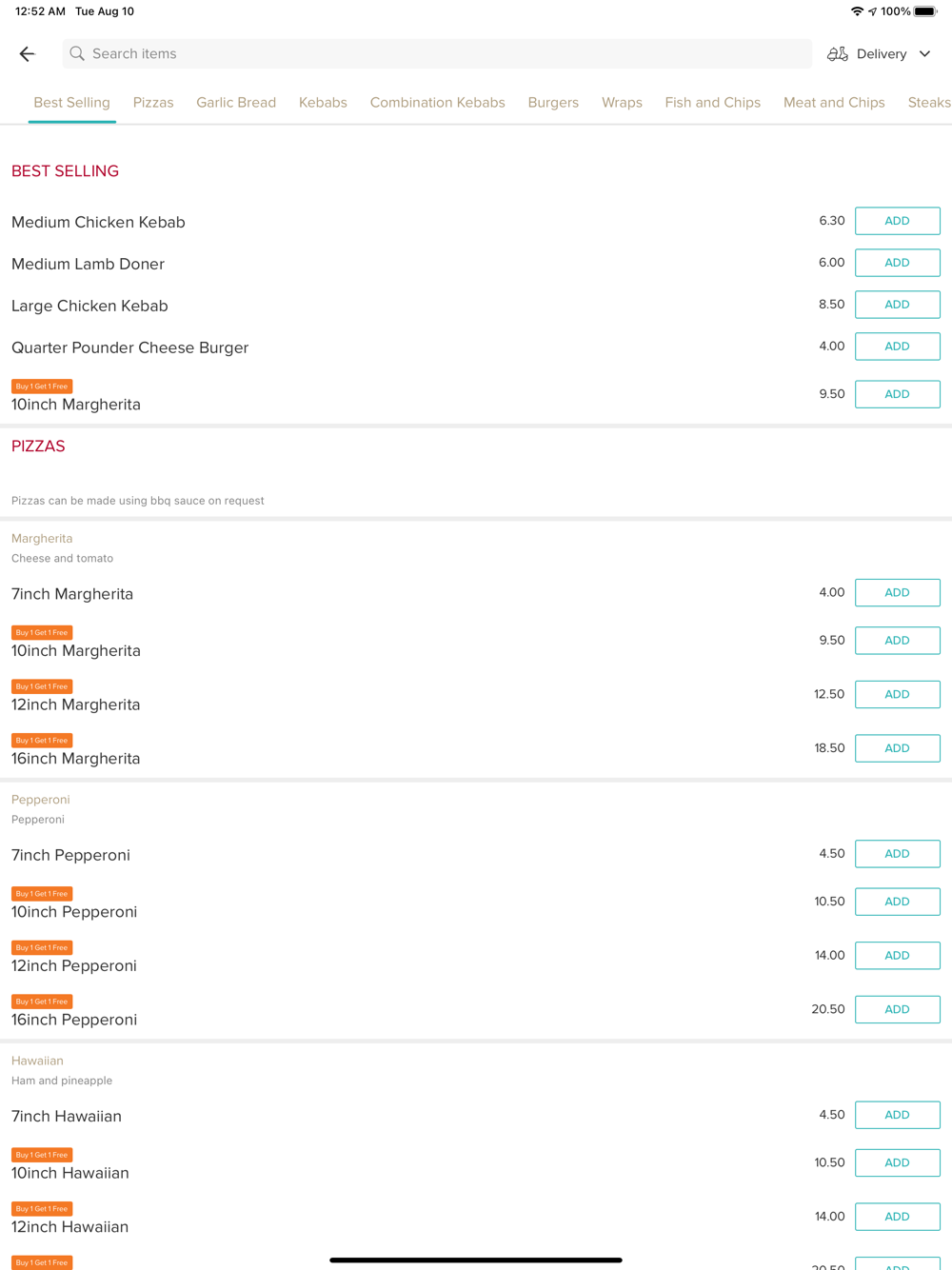Screen dimensions: 952x1270
Task: Tap the Wi-Fi status icon
Action: pos(857,11)
